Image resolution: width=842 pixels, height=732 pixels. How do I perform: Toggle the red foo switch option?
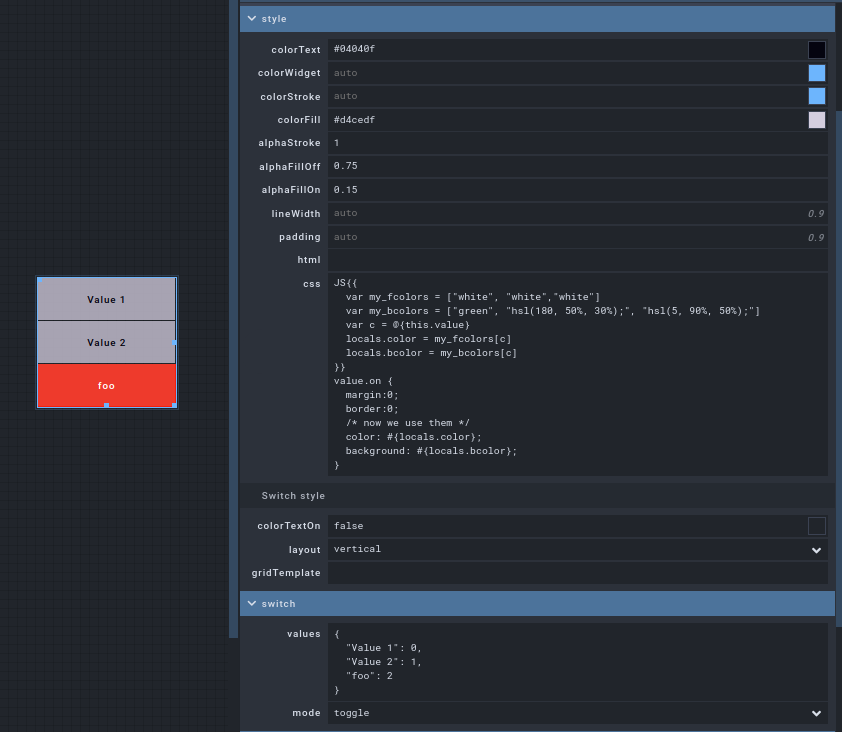point(106,386)
